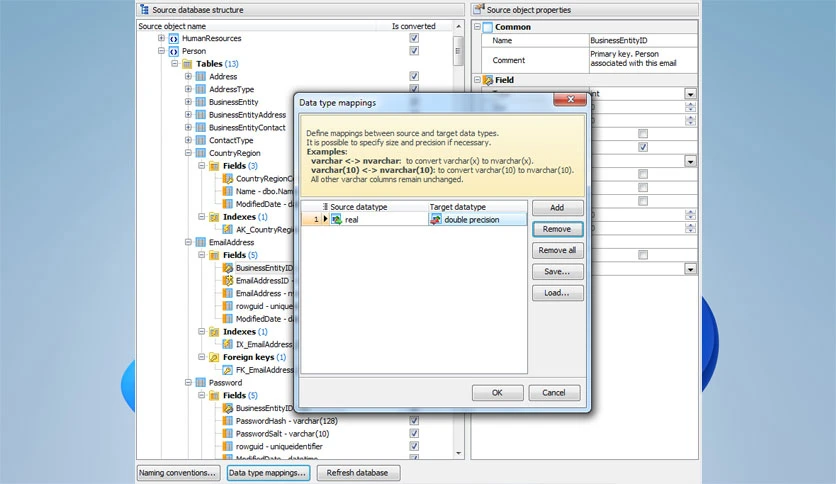Select the PasswordSalt - varchar(10) row
Viewport: 836px width, 484px height.
tap(283, 434)
